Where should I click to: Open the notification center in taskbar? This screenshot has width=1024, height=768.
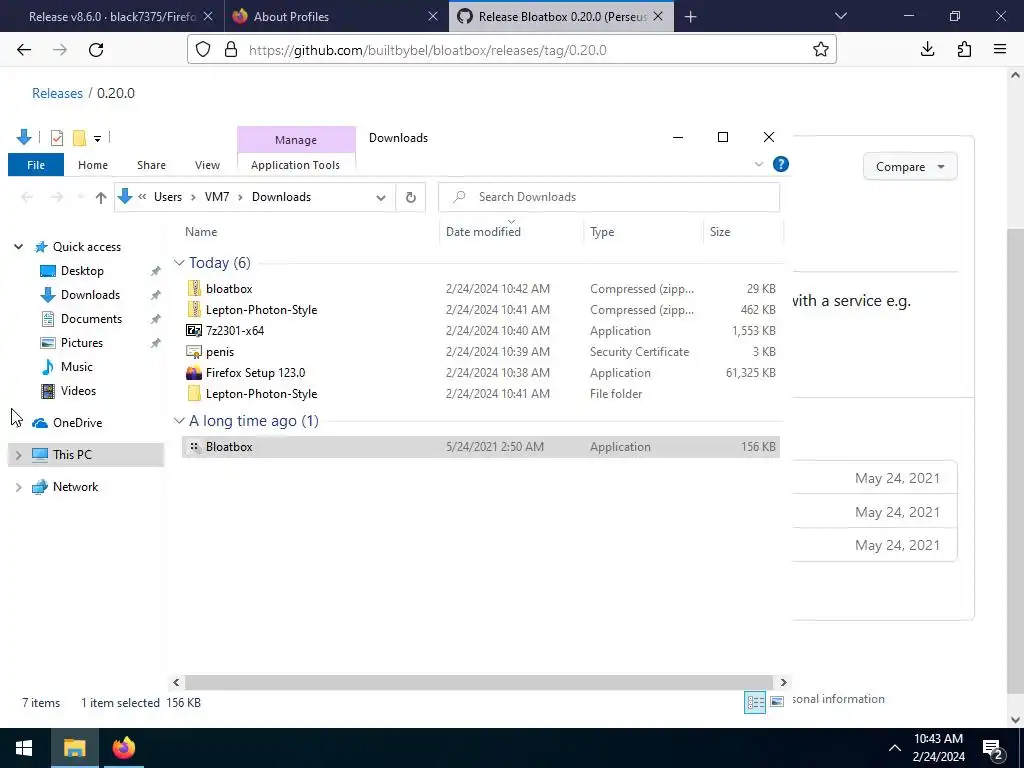coord(993,749)
